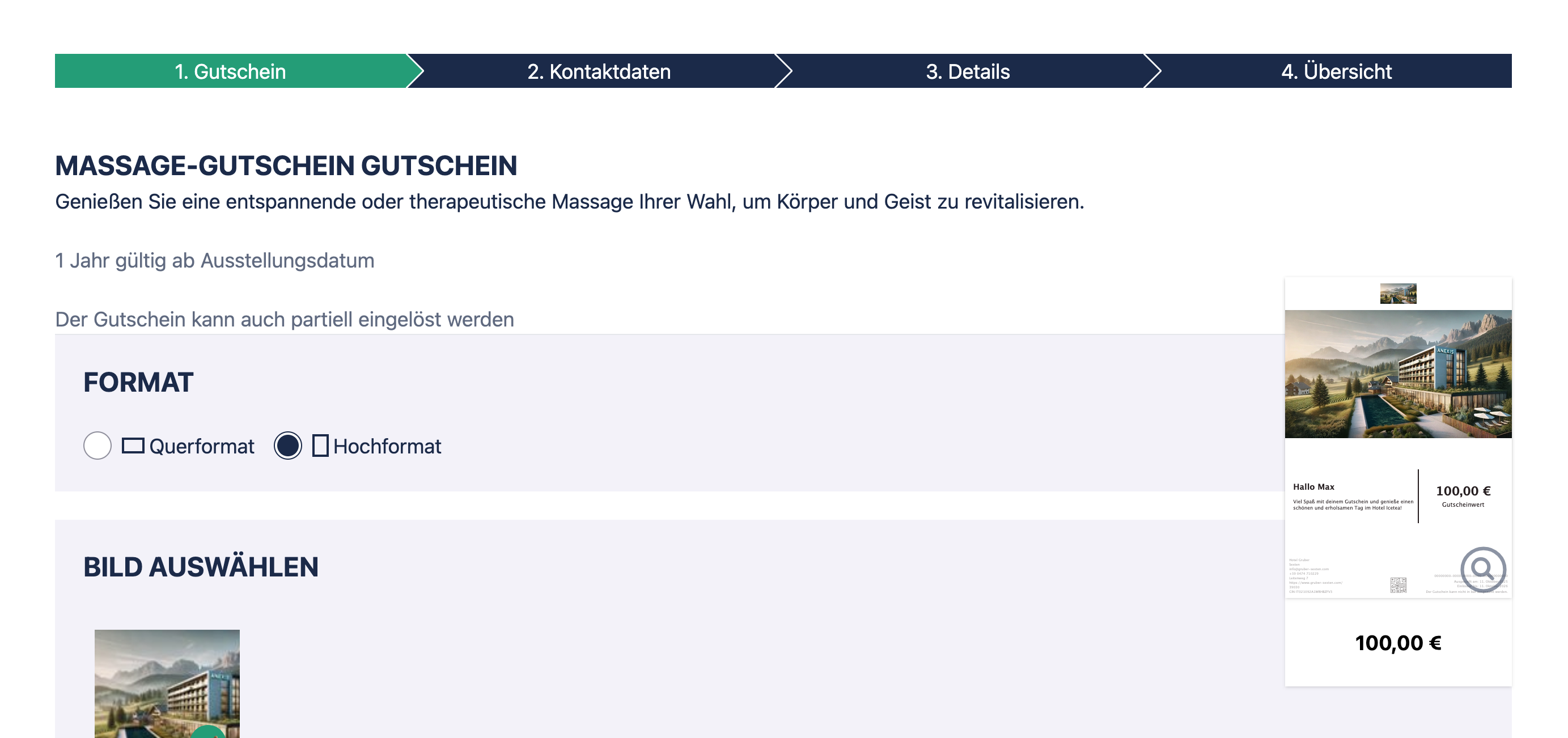Click the portrait rectangle icon beside Hochformat
Screen dimensions: 1568x738
point(320,446)
